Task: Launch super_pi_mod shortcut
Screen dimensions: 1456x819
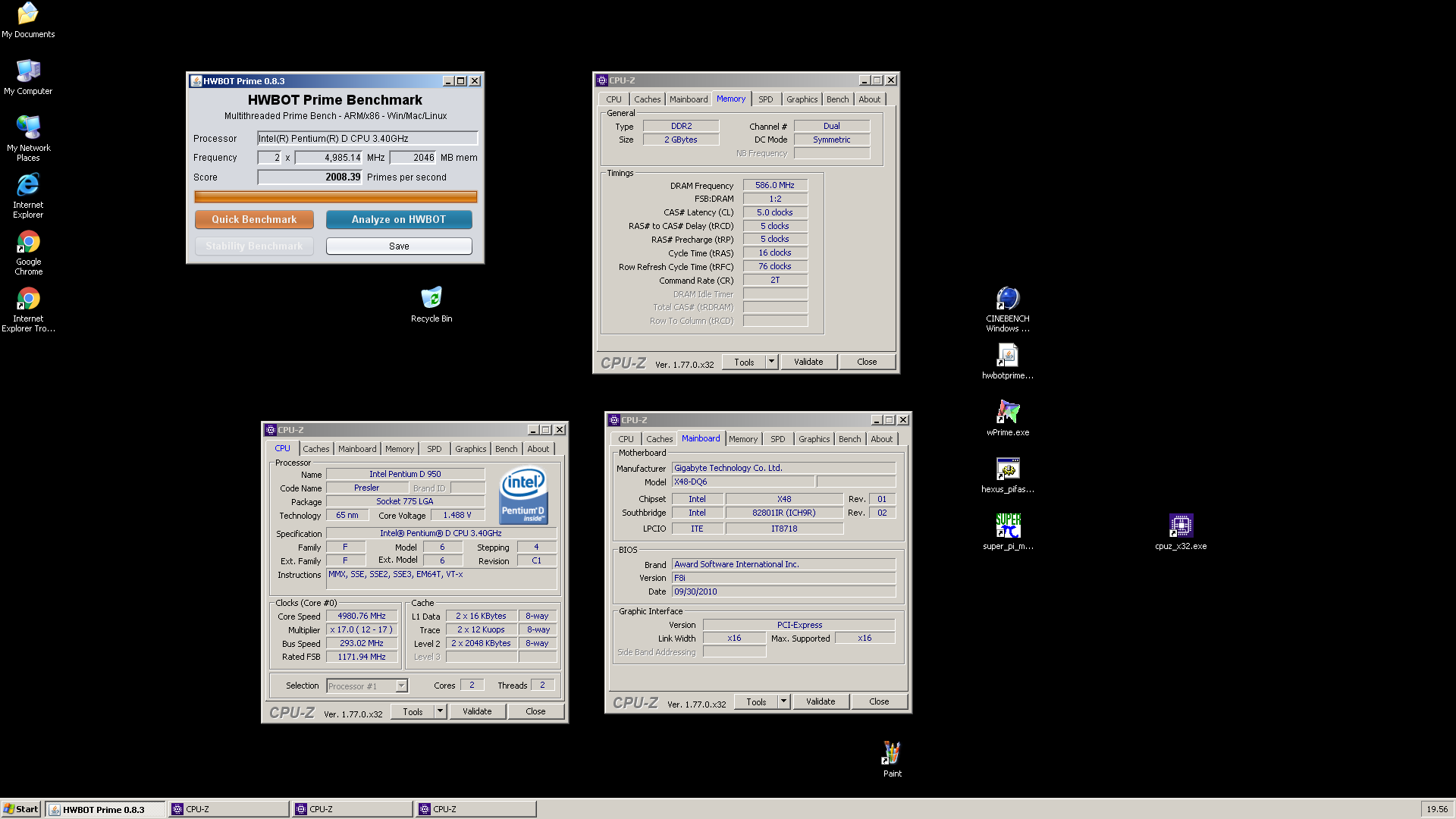Action: [x=1008, y=532]
